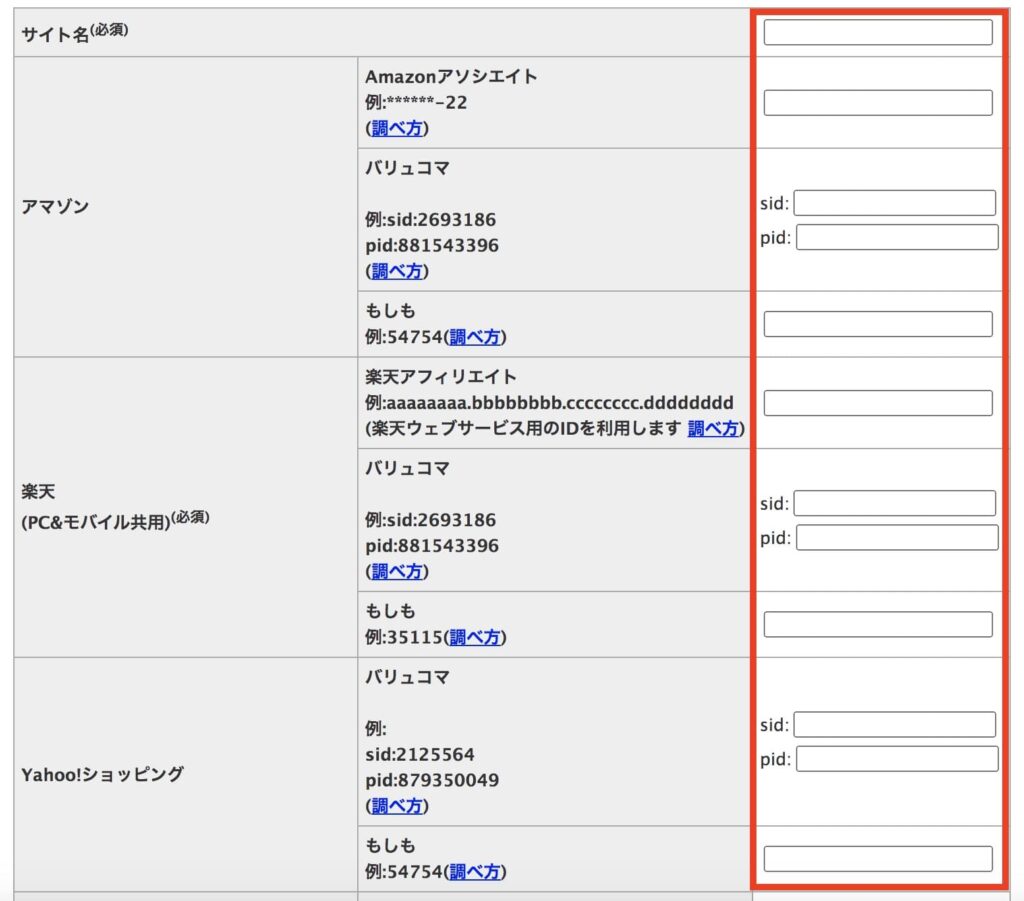This screenshot has height=901, width=1024.
Task: Click Yahoo!ショッピング もしも ID field
Action: (x=878, y=859)
